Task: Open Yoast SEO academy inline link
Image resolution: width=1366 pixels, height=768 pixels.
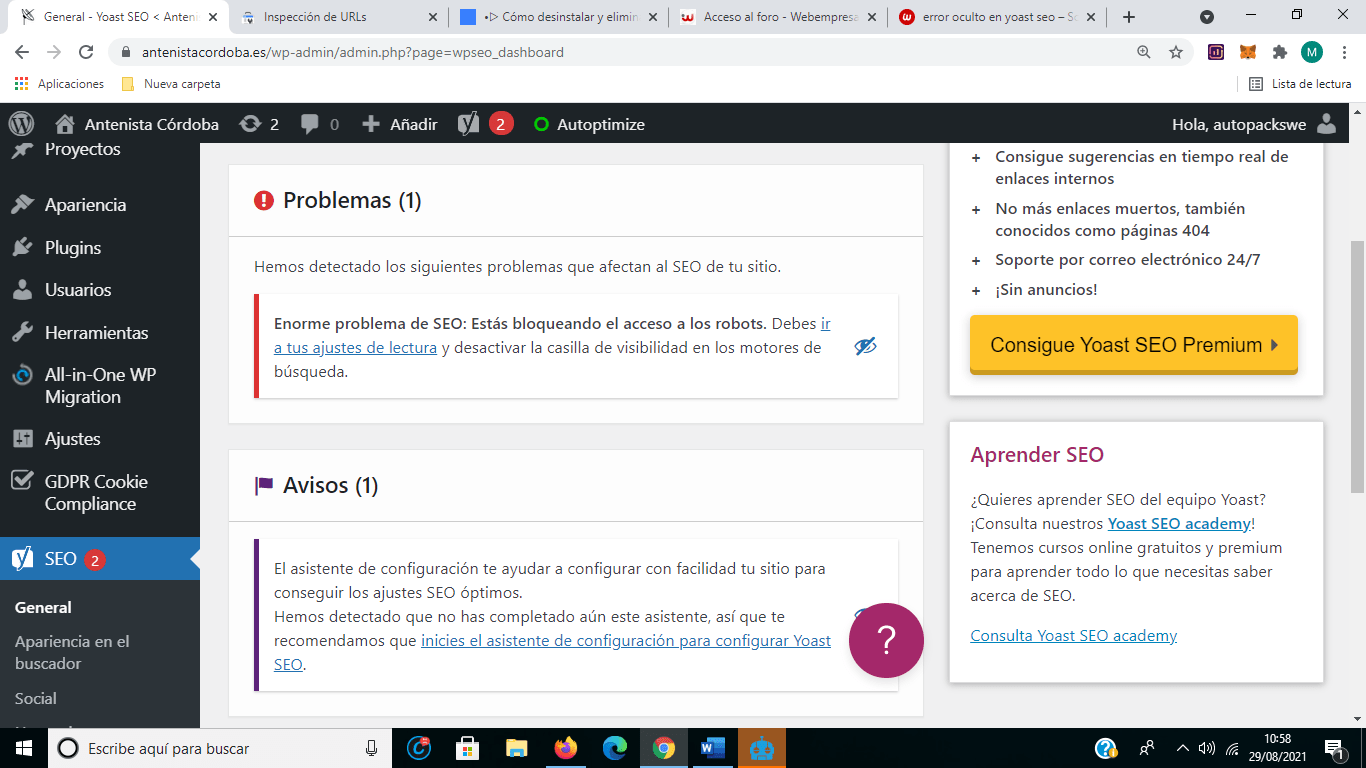Action: 1179,523
